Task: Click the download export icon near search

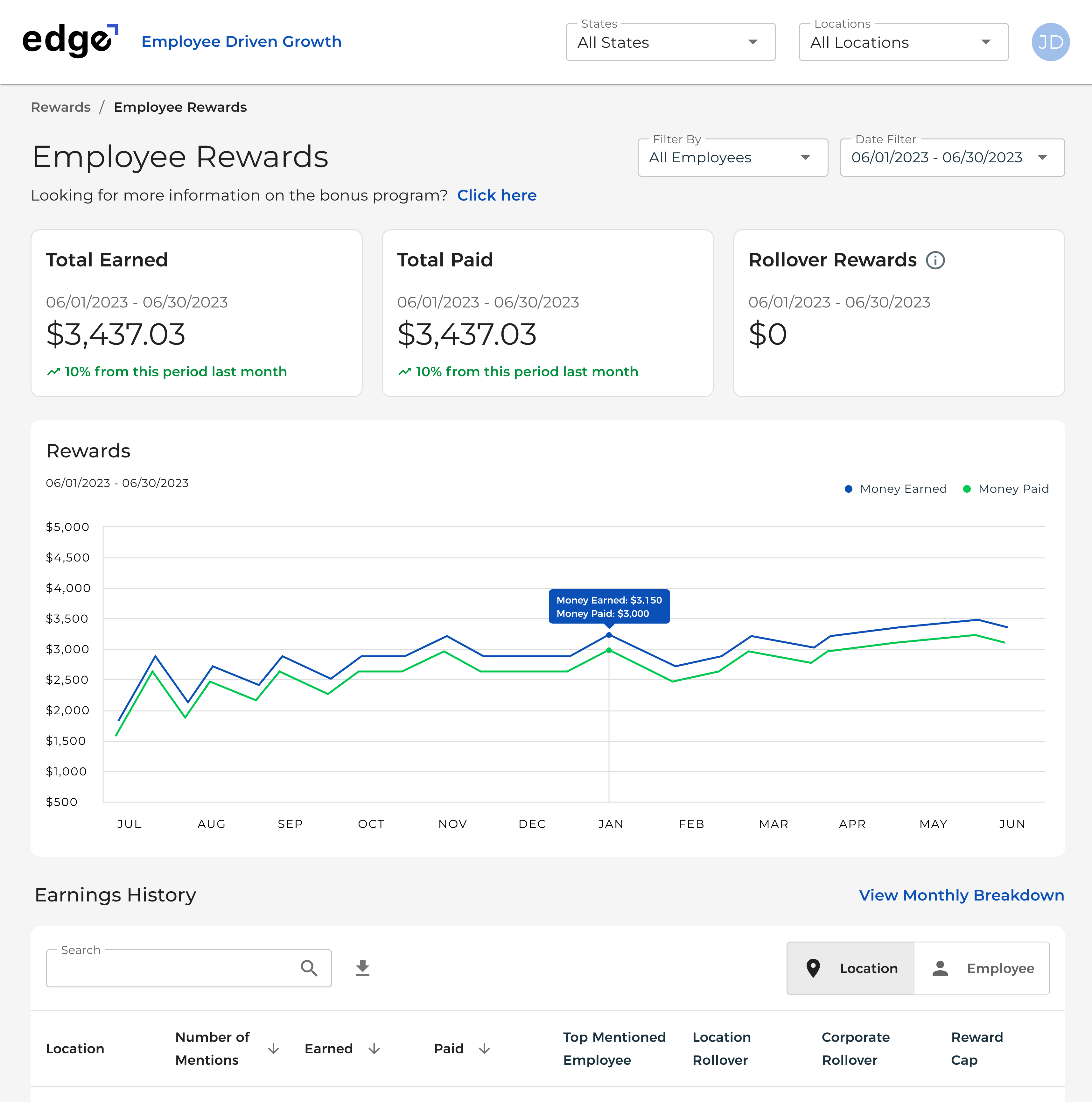Action: pos(363,968)
